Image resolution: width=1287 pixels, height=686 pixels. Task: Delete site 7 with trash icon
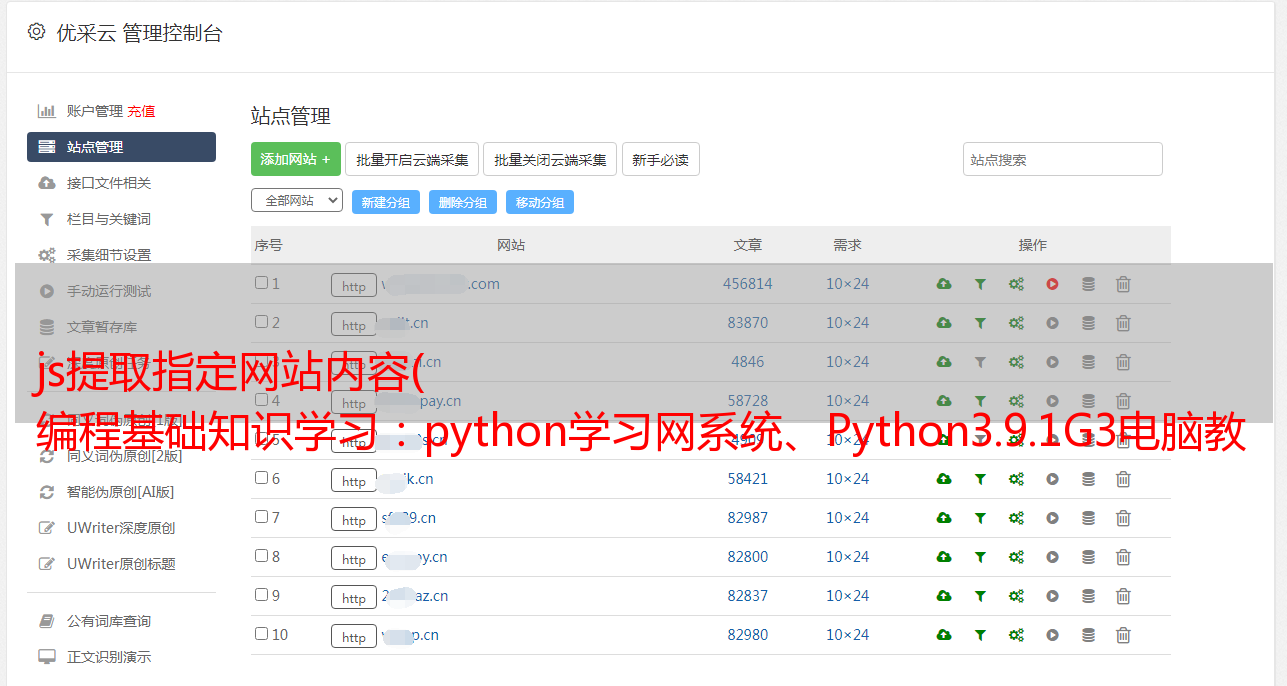click(1123, 518)
